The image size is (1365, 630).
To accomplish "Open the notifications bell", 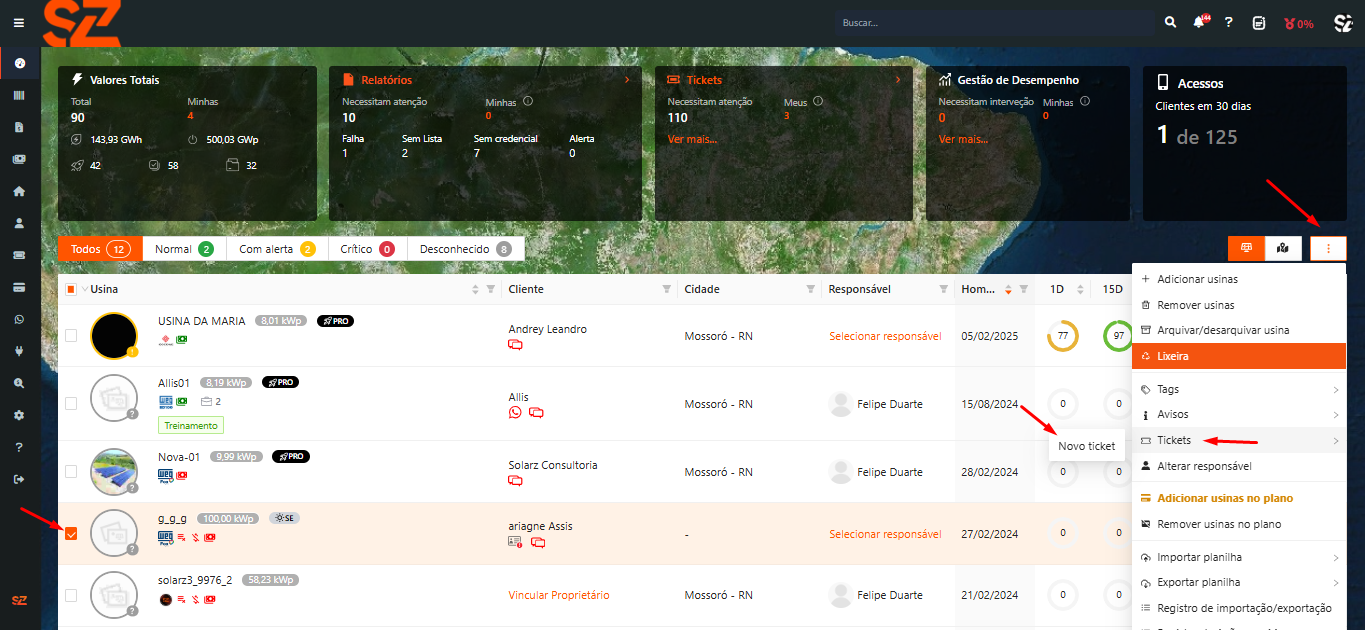I will tap(1199, 22).
